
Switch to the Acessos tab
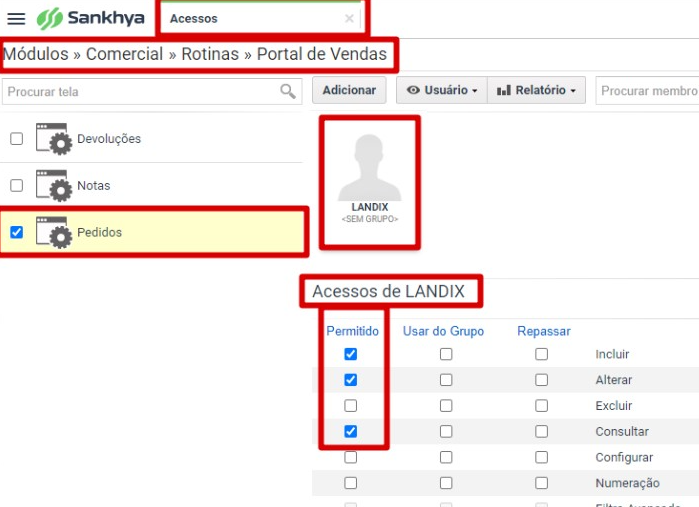click(x=194, y=19)
